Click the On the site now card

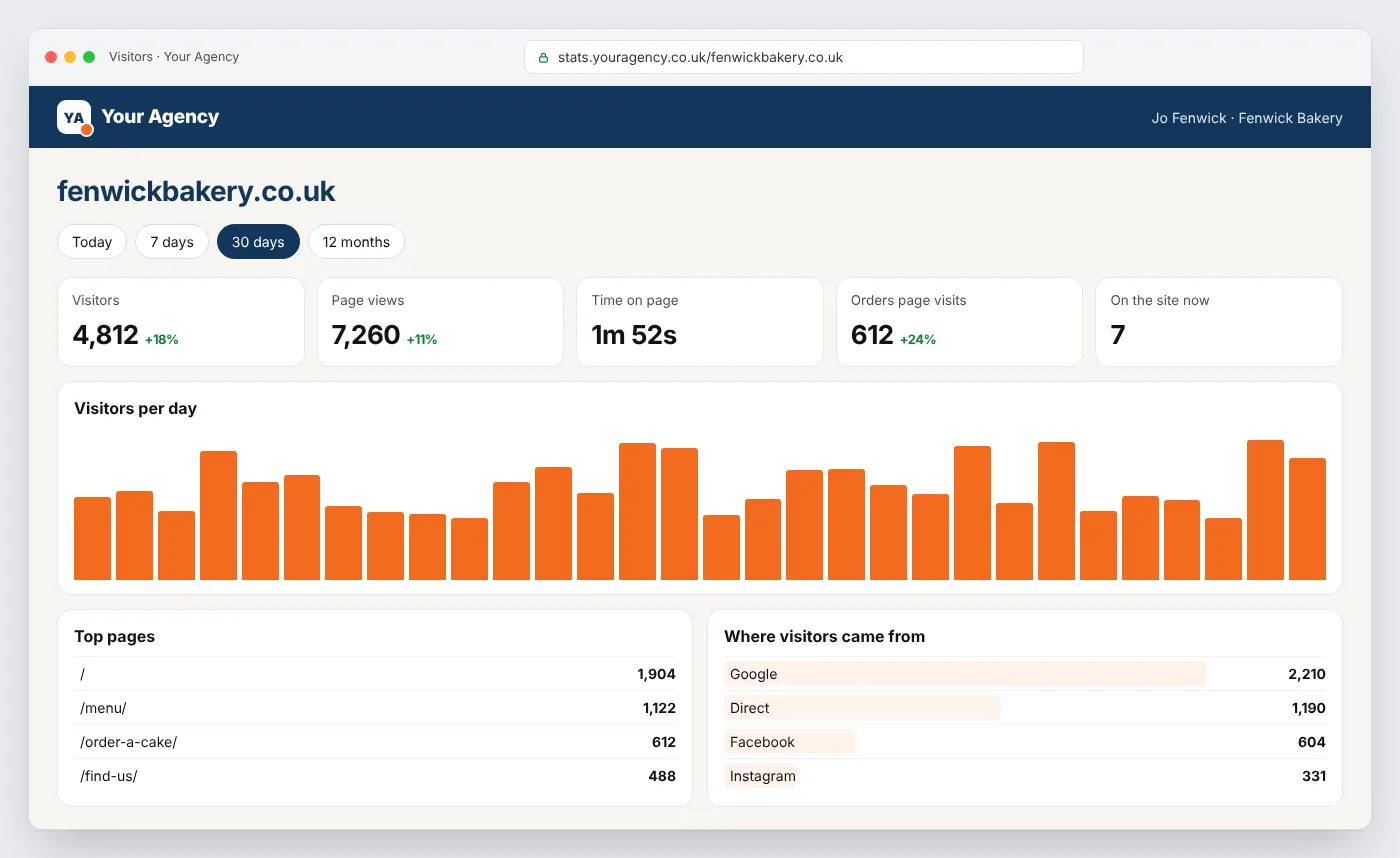[x=1219, y=322]
